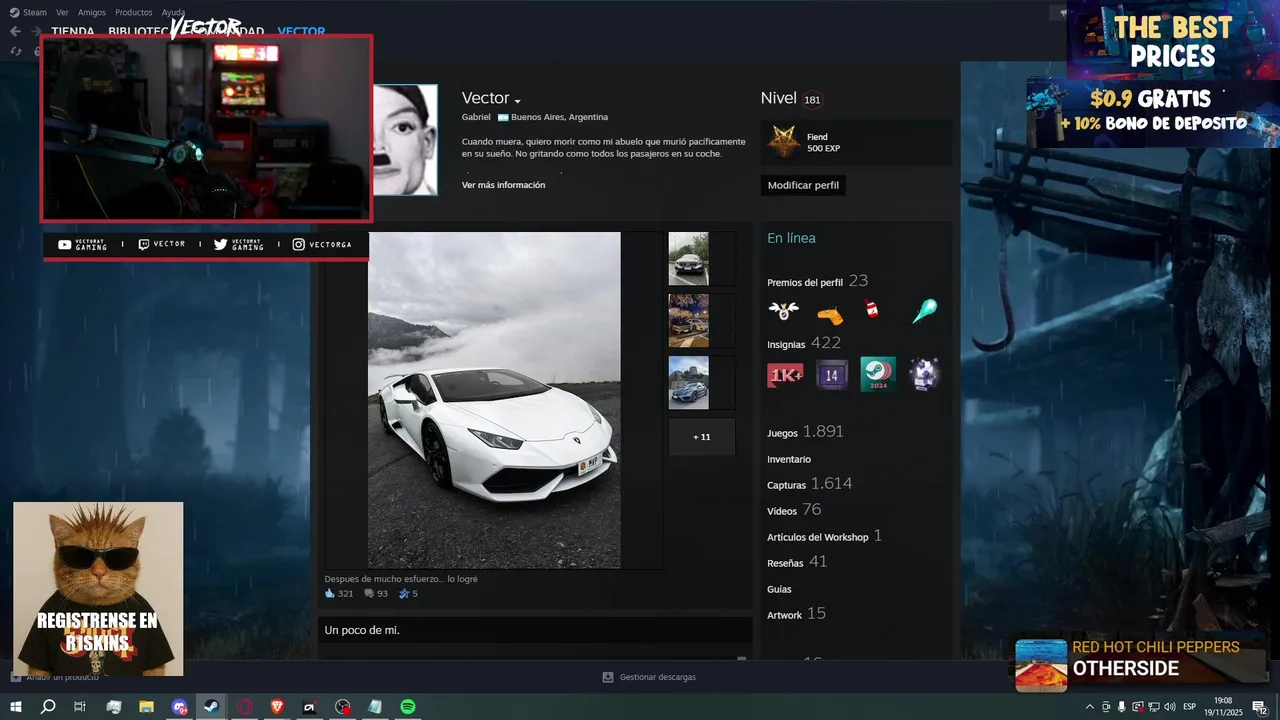Open Spotify from the taskbar
This screenshot has height=720, width=1280.
tap(408, 706)
